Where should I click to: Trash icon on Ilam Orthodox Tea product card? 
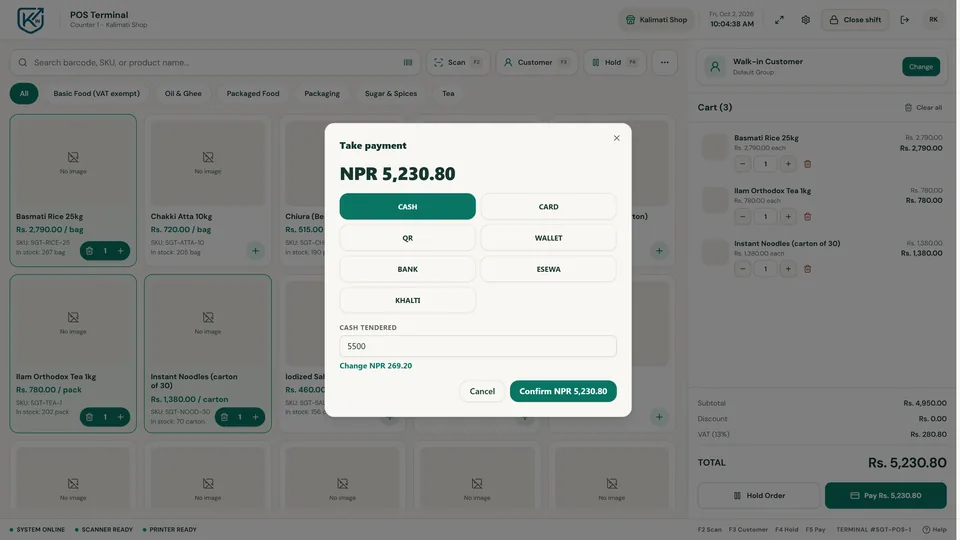[x=89, y=417]
